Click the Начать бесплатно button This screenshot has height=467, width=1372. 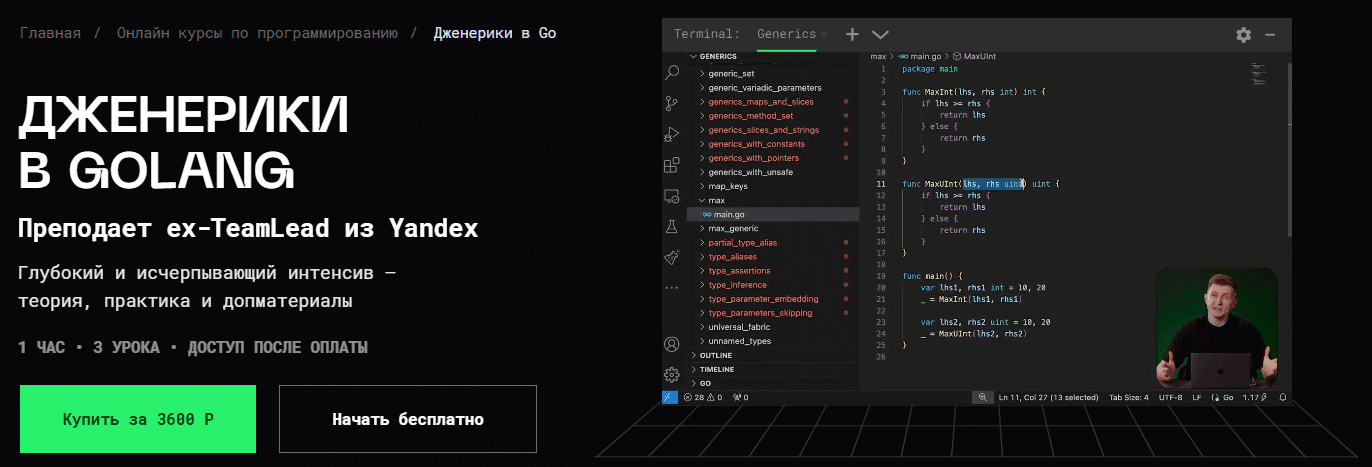[x=408, y=419]
